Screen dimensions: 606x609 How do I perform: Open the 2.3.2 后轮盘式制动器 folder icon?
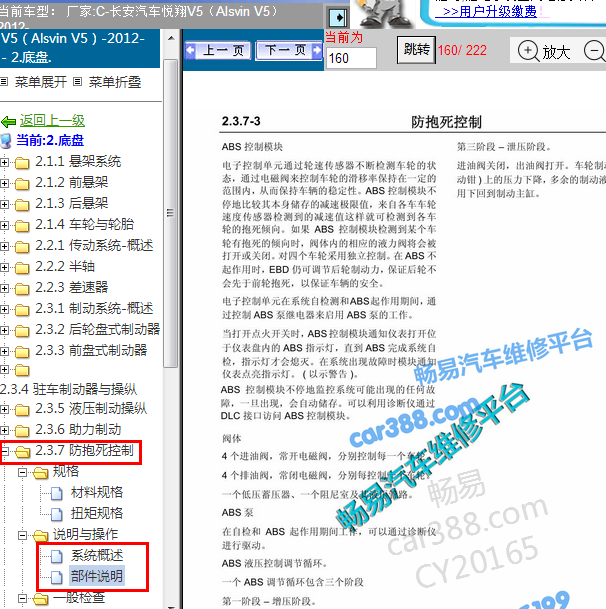(x=22, y=331)
